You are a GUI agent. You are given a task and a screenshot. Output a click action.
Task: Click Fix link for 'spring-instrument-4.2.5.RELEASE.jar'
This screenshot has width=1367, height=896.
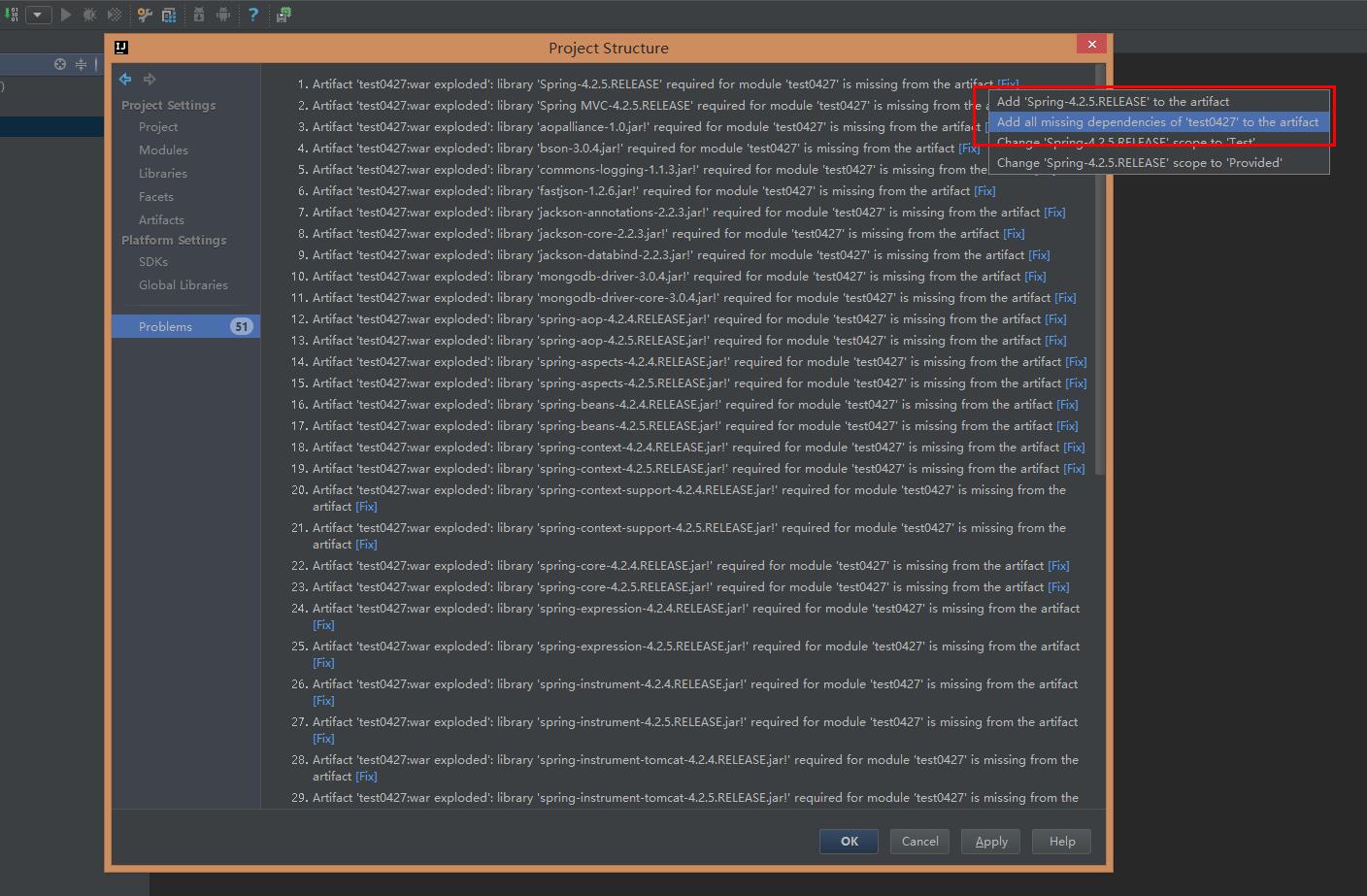[x=323, y=739]
